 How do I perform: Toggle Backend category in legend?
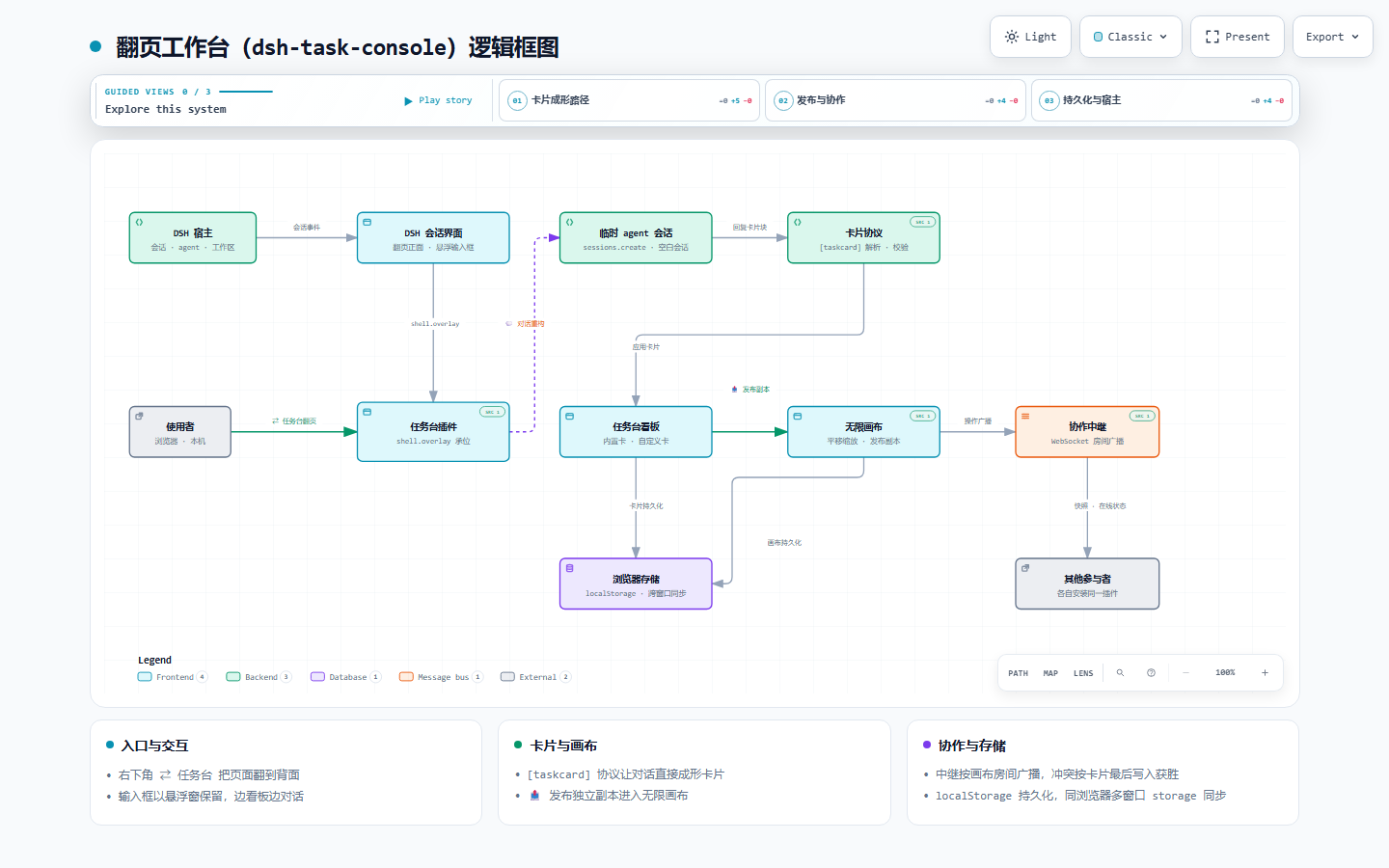[259, 677]
